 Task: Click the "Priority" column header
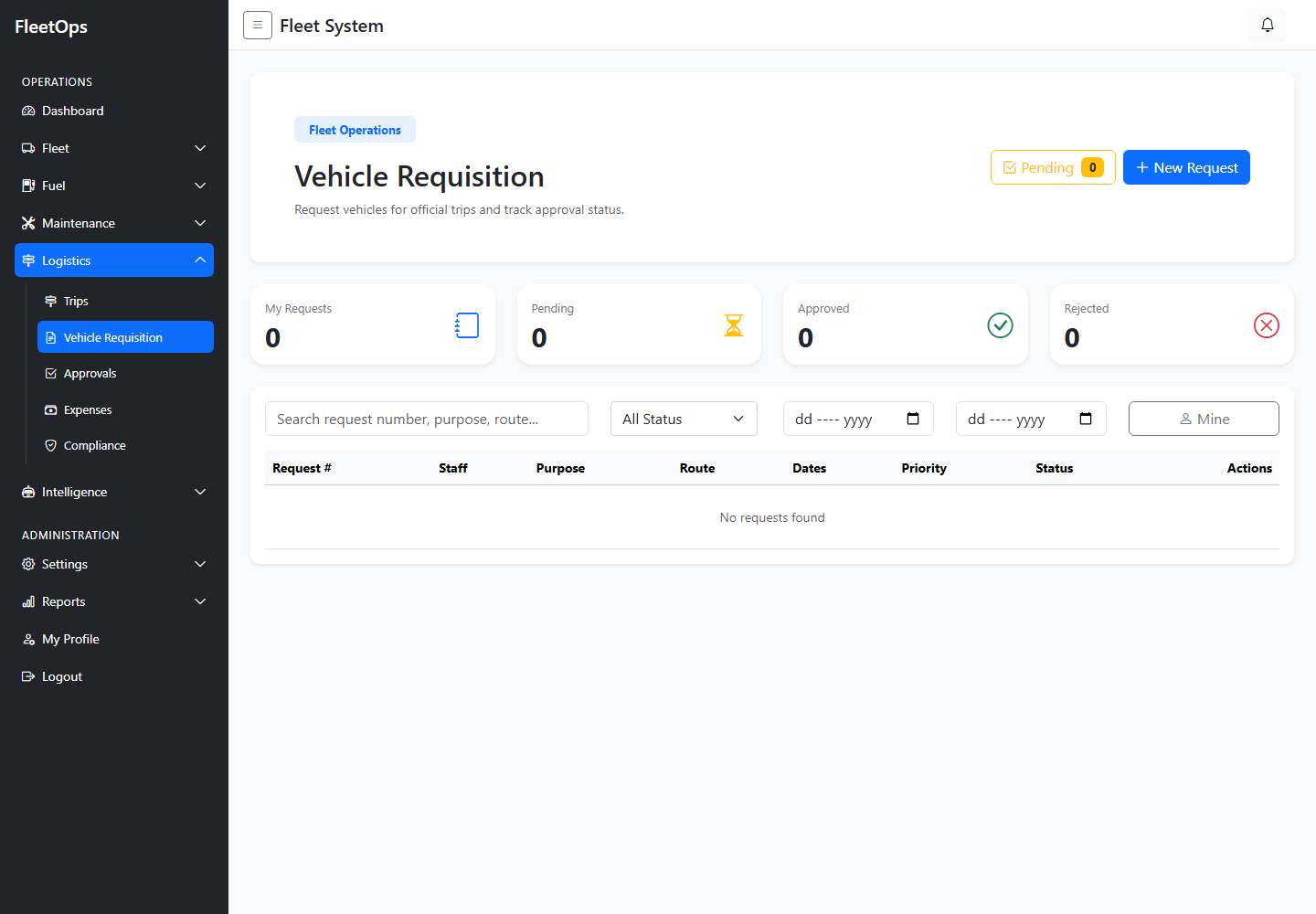click(924, 468)
